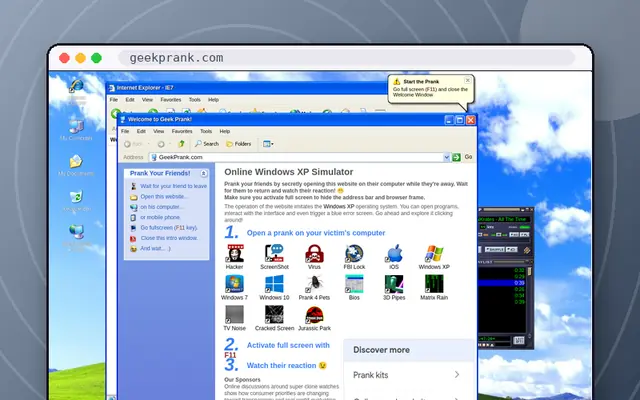Select the Recycle Bin desktop icon
Viewport: 640px width, 400px height.
click(76, 200)
